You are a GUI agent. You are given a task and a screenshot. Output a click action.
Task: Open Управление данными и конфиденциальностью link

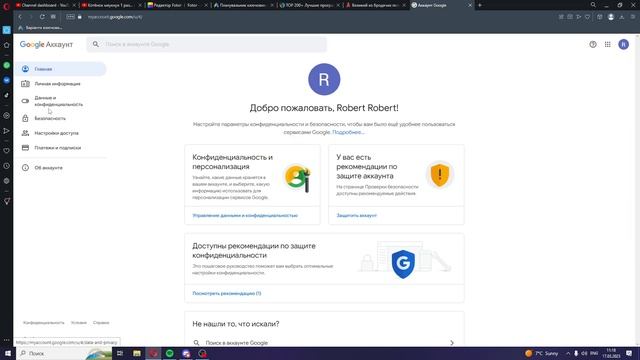coord(245,215)
